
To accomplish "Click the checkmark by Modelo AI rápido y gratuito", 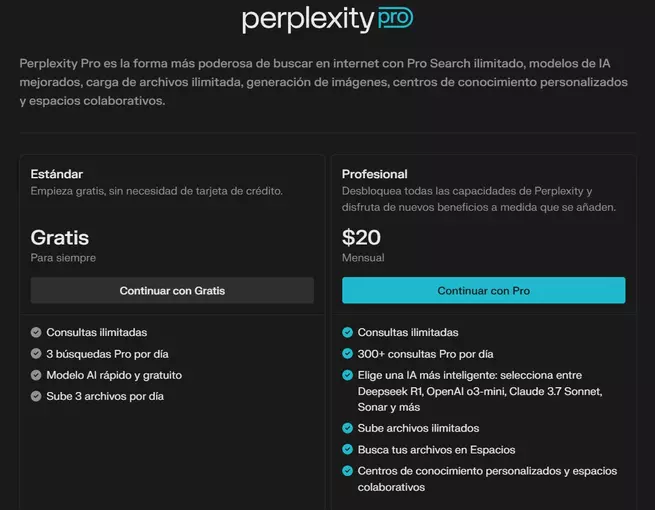I will point(36,375).
